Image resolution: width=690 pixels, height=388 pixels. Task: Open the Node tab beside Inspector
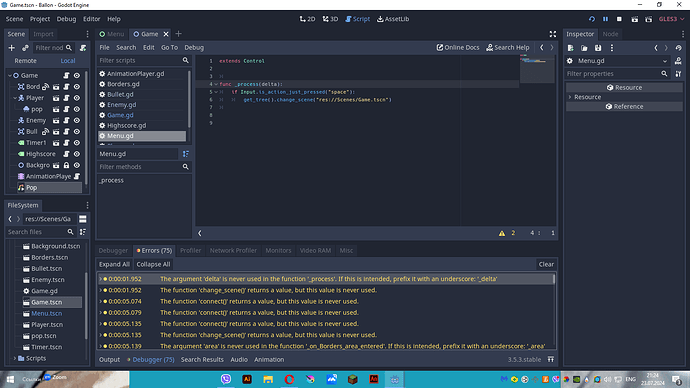pos(610,34)
